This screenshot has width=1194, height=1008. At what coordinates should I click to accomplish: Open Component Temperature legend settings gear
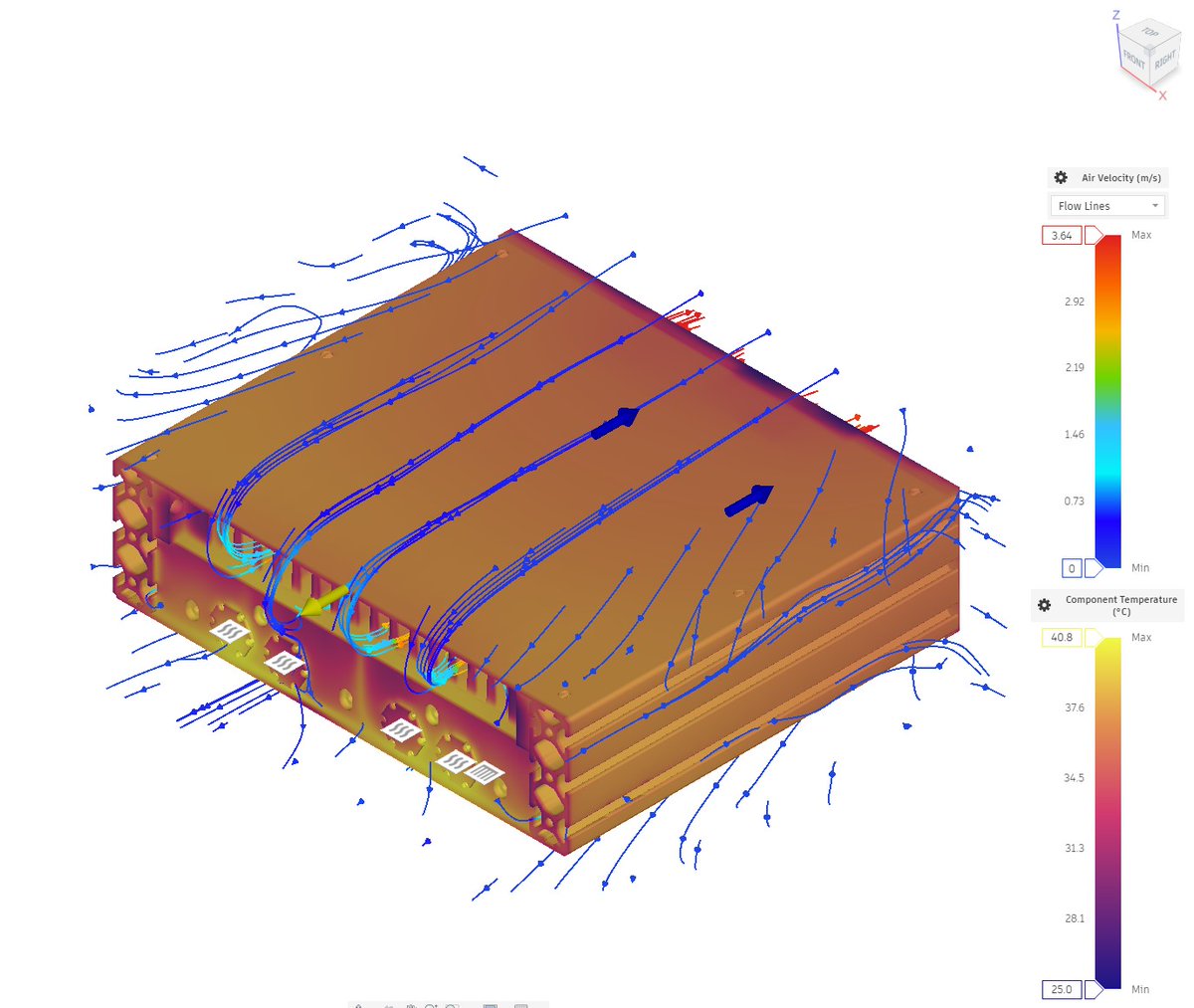1044,605
